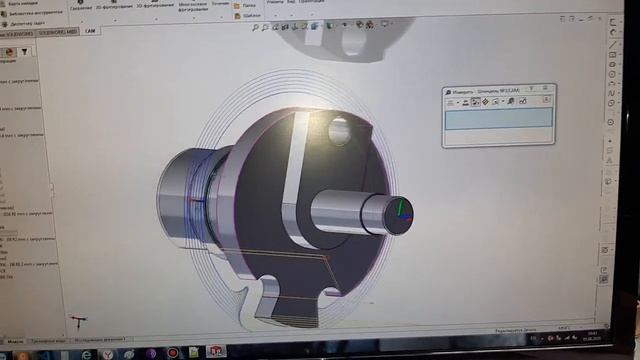Click the Section View icon
Viewport: 640px width, 360px height.
[285, 27]
